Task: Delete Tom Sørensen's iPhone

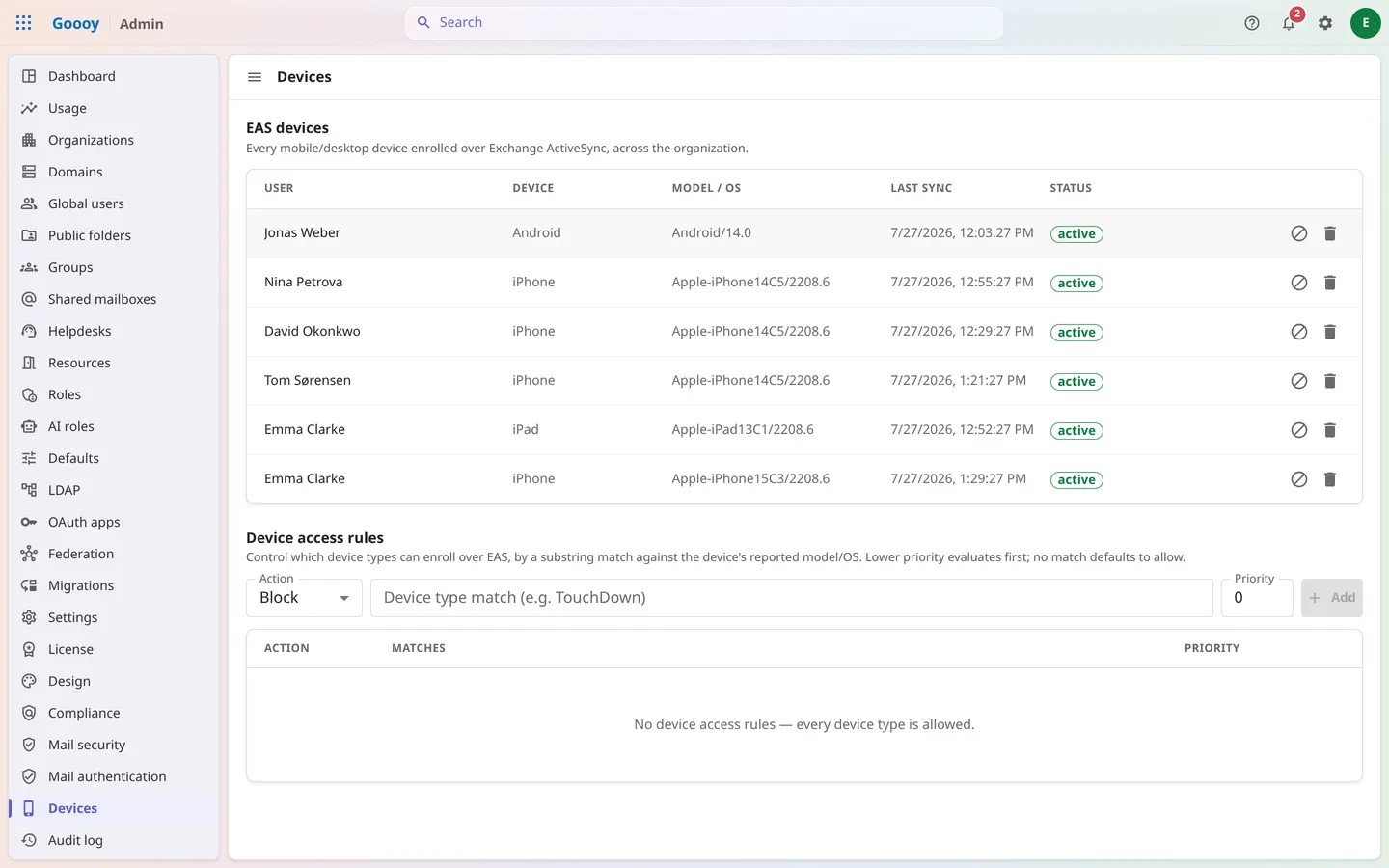Action: tap(1330, 381)
